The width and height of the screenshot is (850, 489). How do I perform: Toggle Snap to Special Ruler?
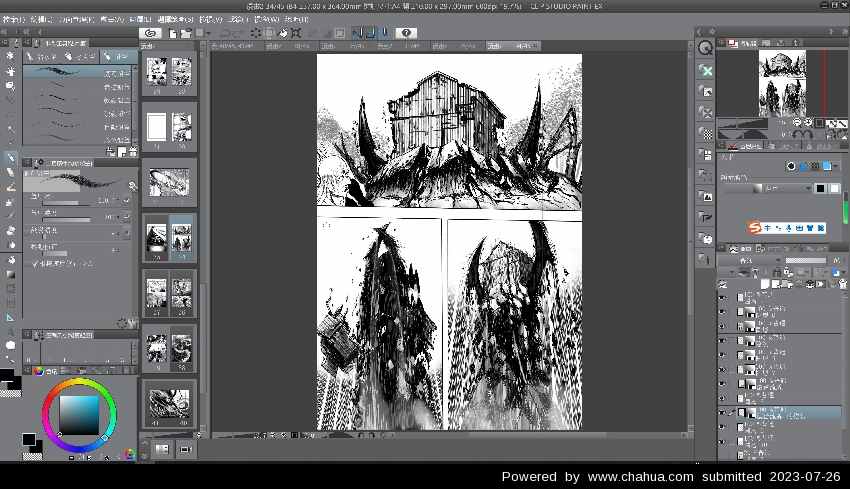pos(371,33)
